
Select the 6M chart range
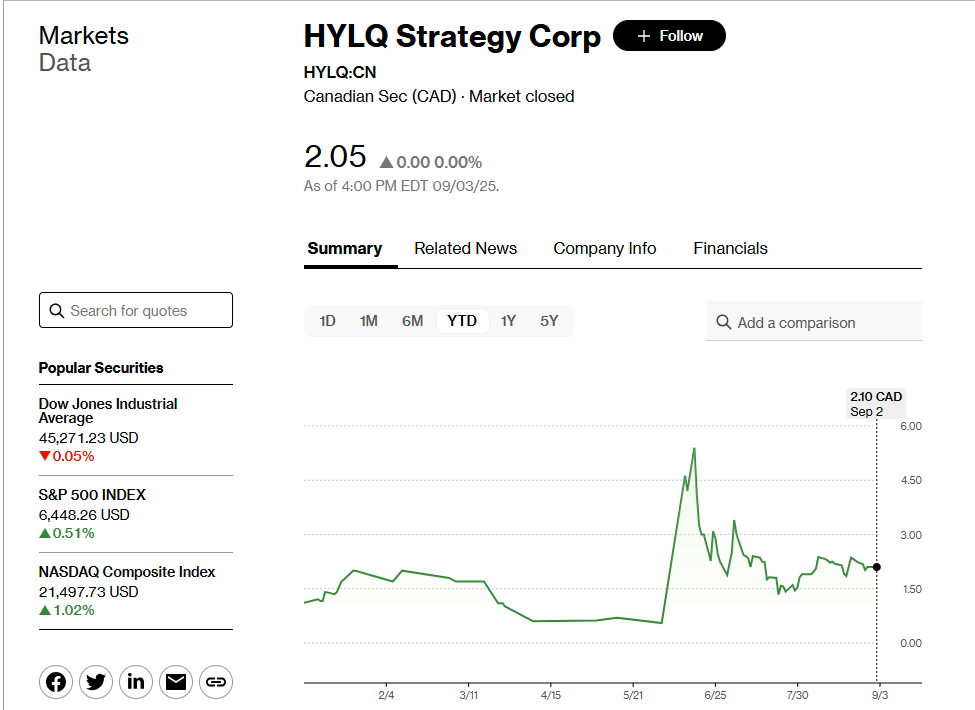click(x=412, y=321)
